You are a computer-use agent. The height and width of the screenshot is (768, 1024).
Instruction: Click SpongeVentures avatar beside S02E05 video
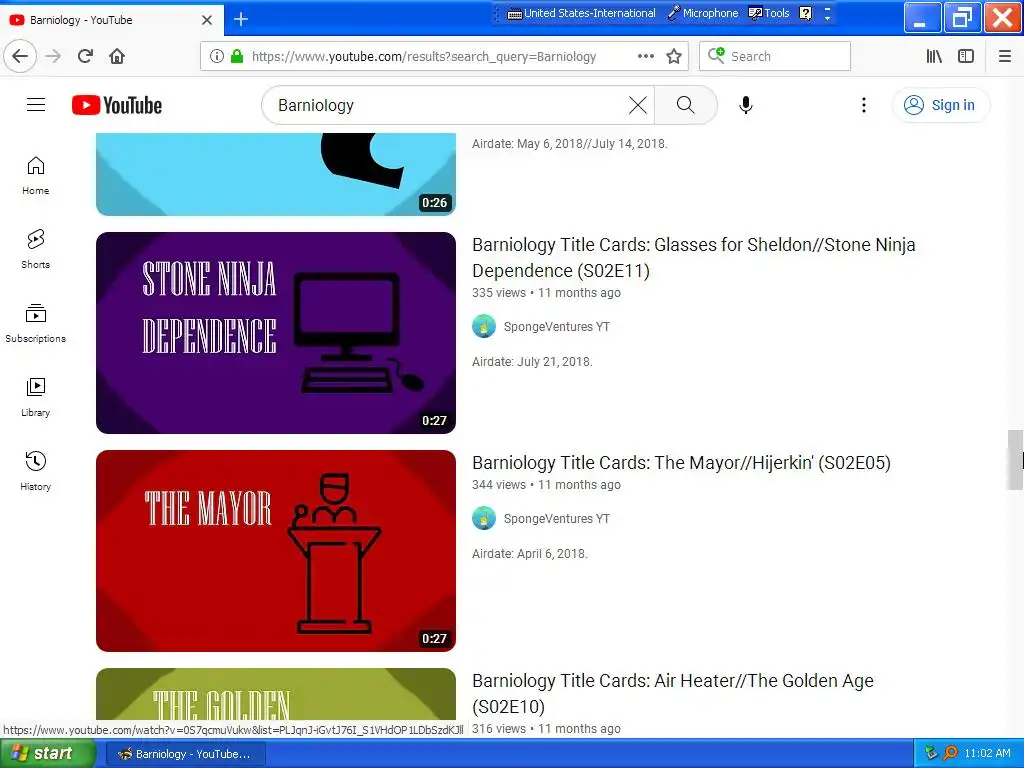pos(484,519)
